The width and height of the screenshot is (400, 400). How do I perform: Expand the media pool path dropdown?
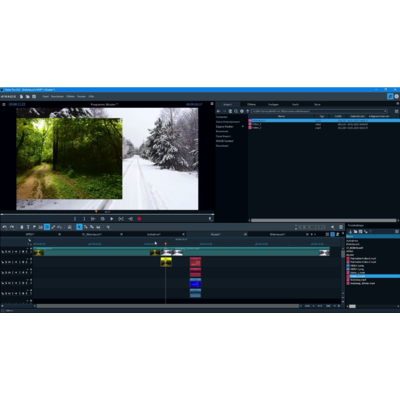point(386,111)
